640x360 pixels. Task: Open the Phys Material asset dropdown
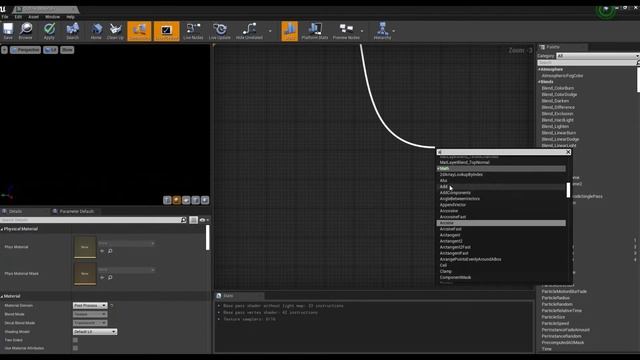coord(127,243)
